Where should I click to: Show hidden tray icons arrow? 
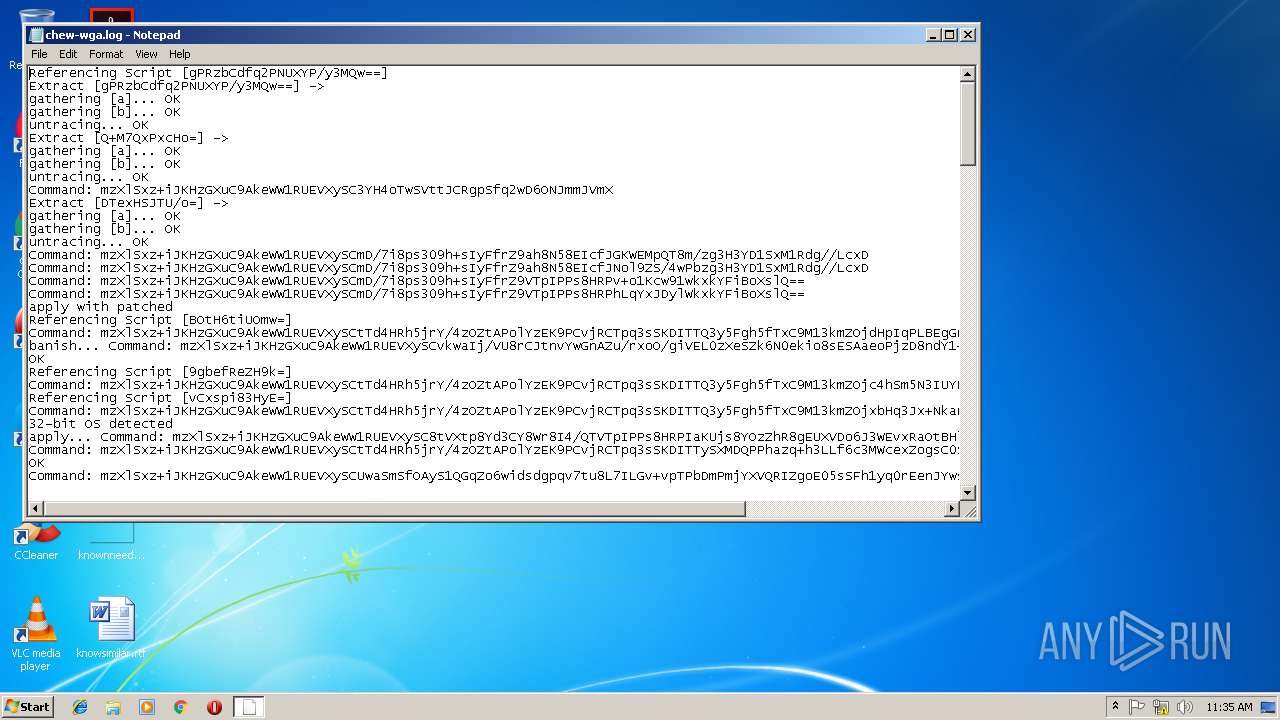(1115, 706)
